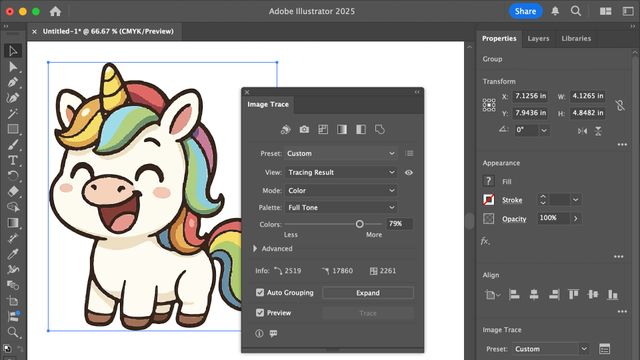Select the Shape Builder tool
Screen dimensions: 640x360
pos(13,207)
